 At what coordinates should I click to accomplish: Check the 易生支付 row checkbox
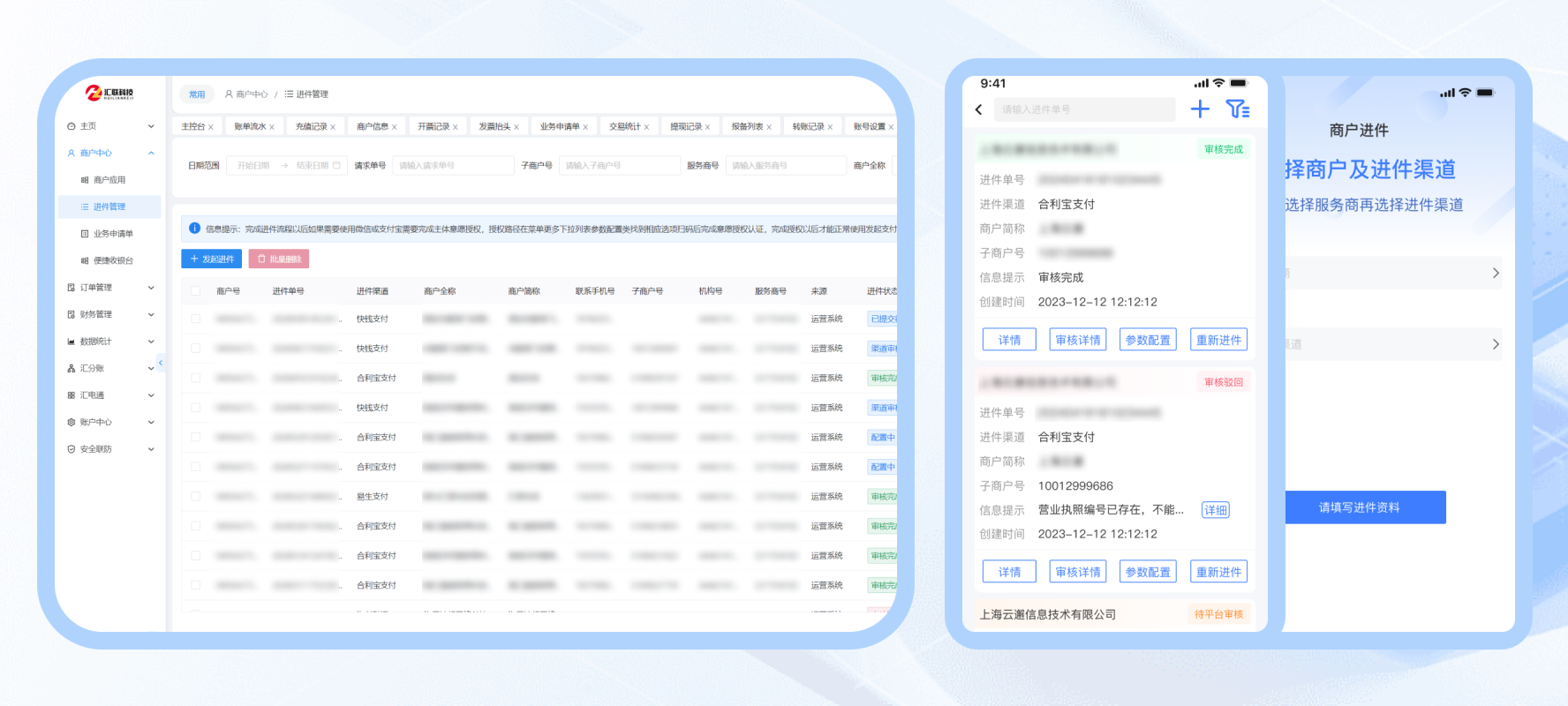point(196,496)
